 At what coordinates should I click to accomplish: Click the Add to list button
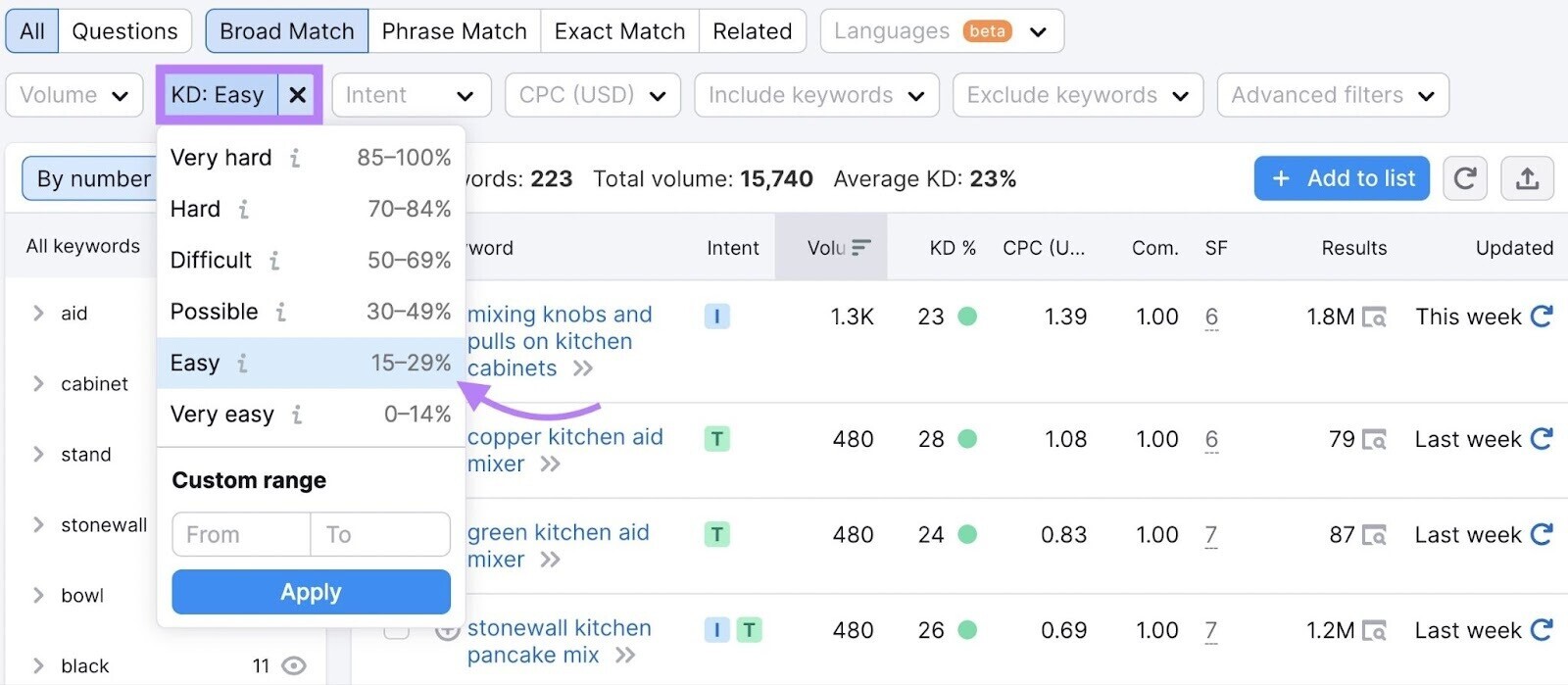pos(1342,178)
